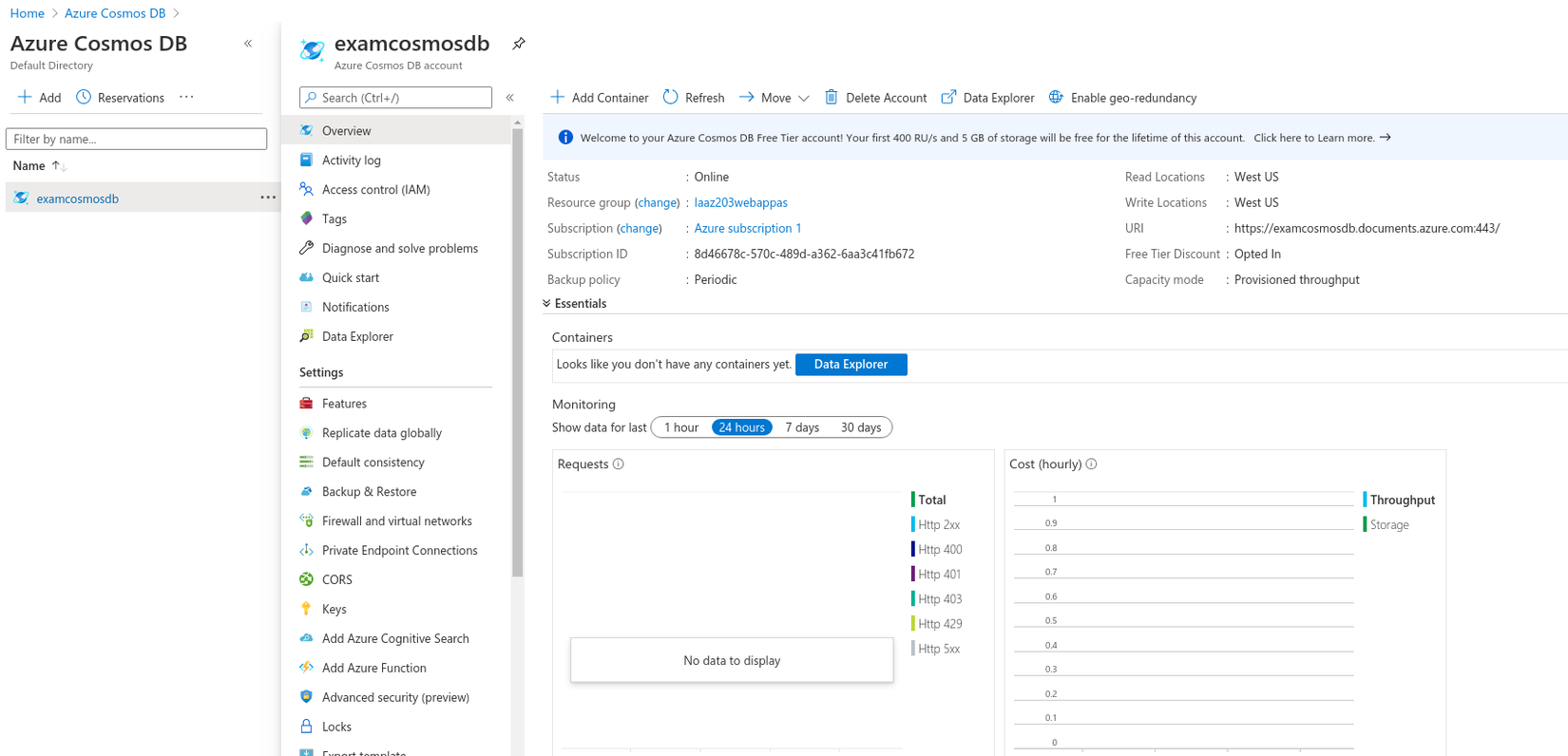Viewport: 1568px width, 756px height.
Task: Click the Filter by name field
Action: pyautogui.click(x=136, y=139)
